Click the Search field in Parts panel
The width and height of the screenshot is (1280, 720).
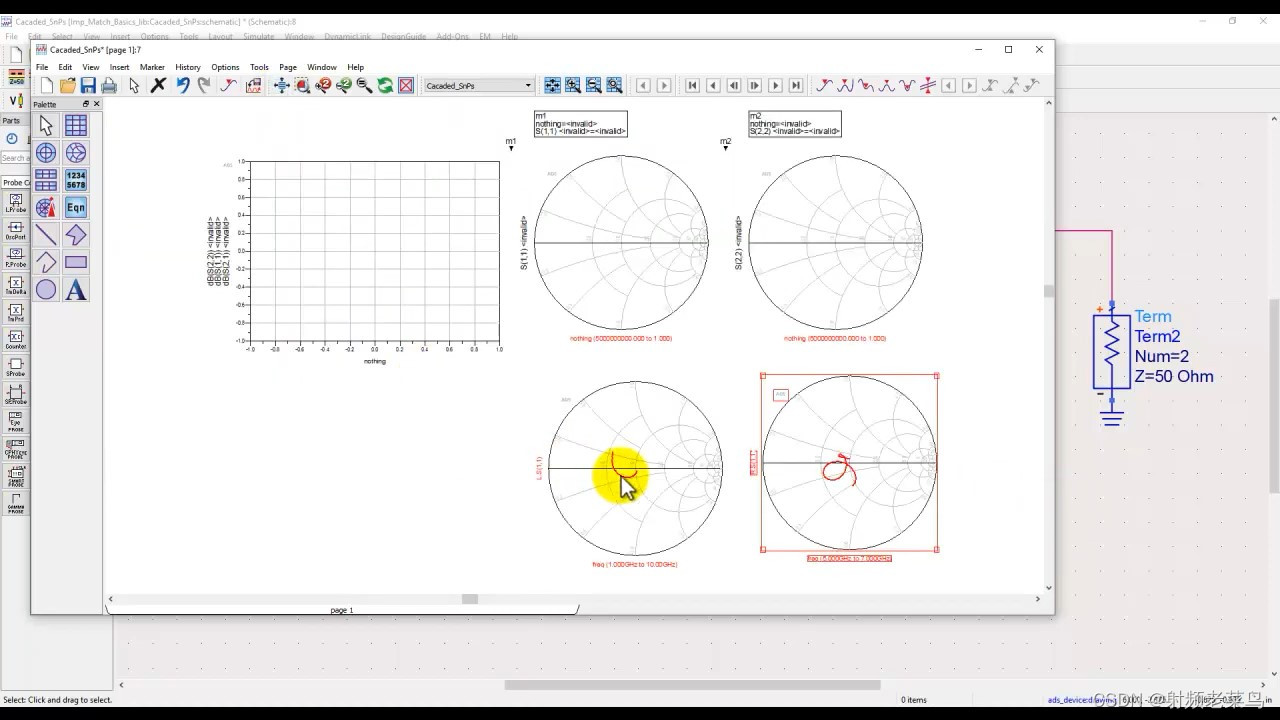[16, 158]
